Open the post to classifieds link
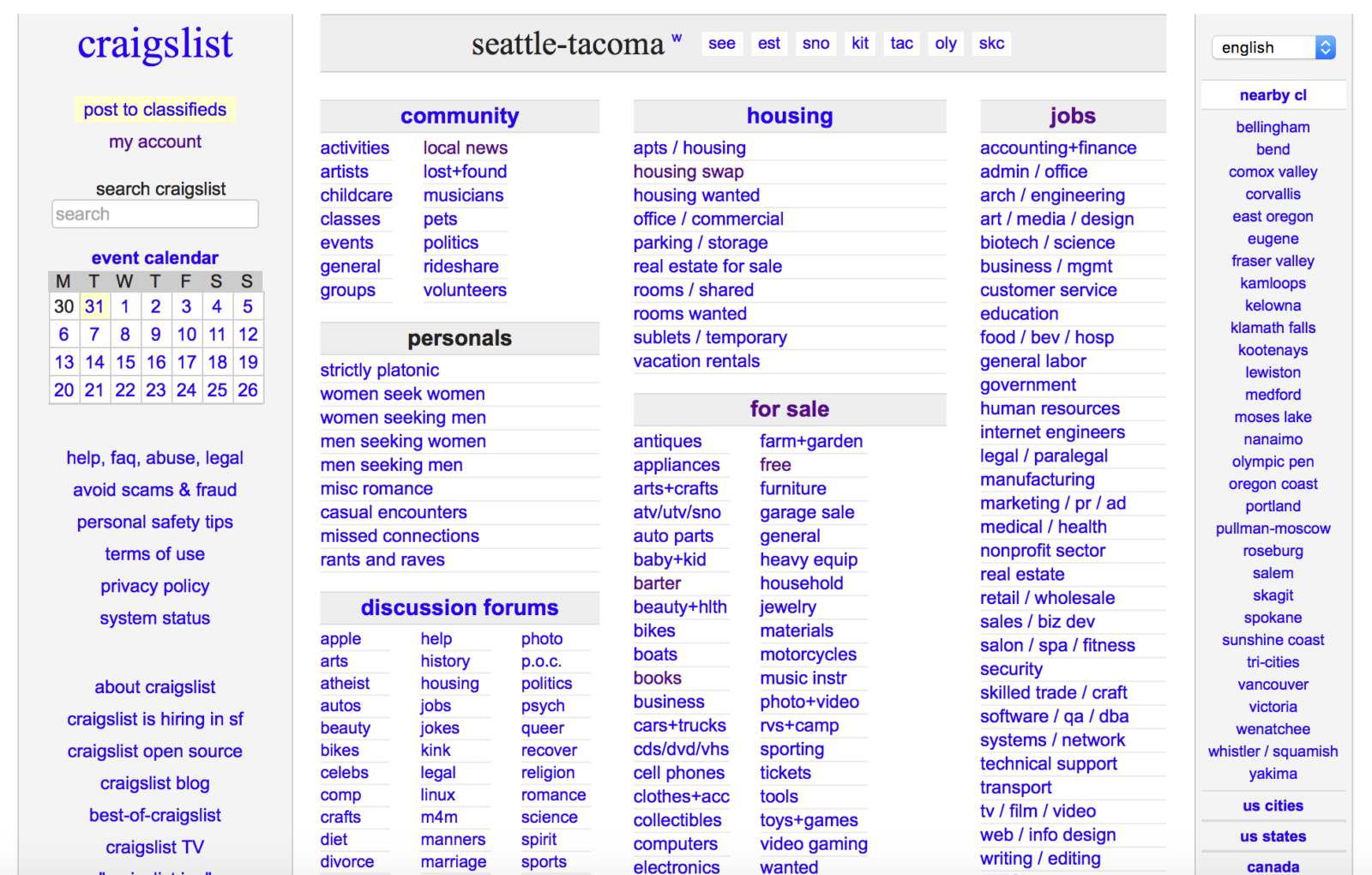Viewport: 1372px width, 875px height. (x=155, y=110)
